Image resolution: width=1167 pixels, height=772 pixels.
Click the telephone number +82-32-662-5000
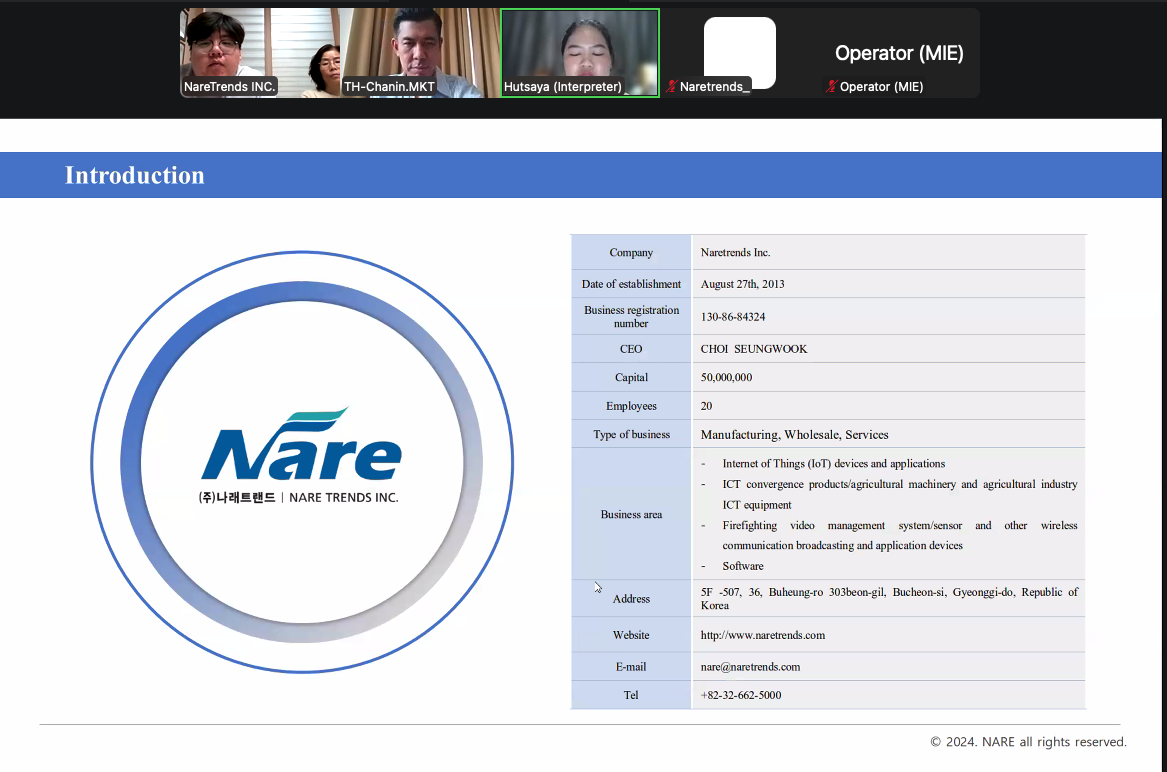click(x=741, y=695)
